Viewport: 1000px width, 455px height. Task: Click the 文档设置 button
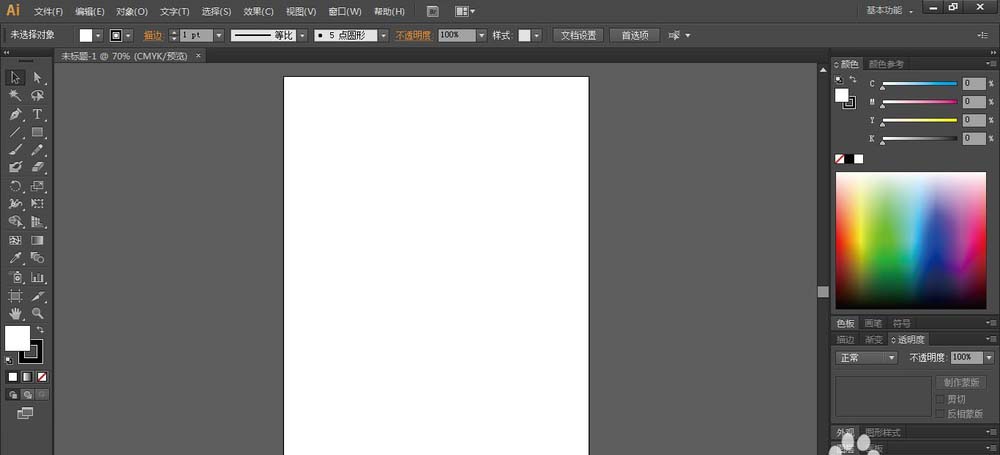point(577,35)
